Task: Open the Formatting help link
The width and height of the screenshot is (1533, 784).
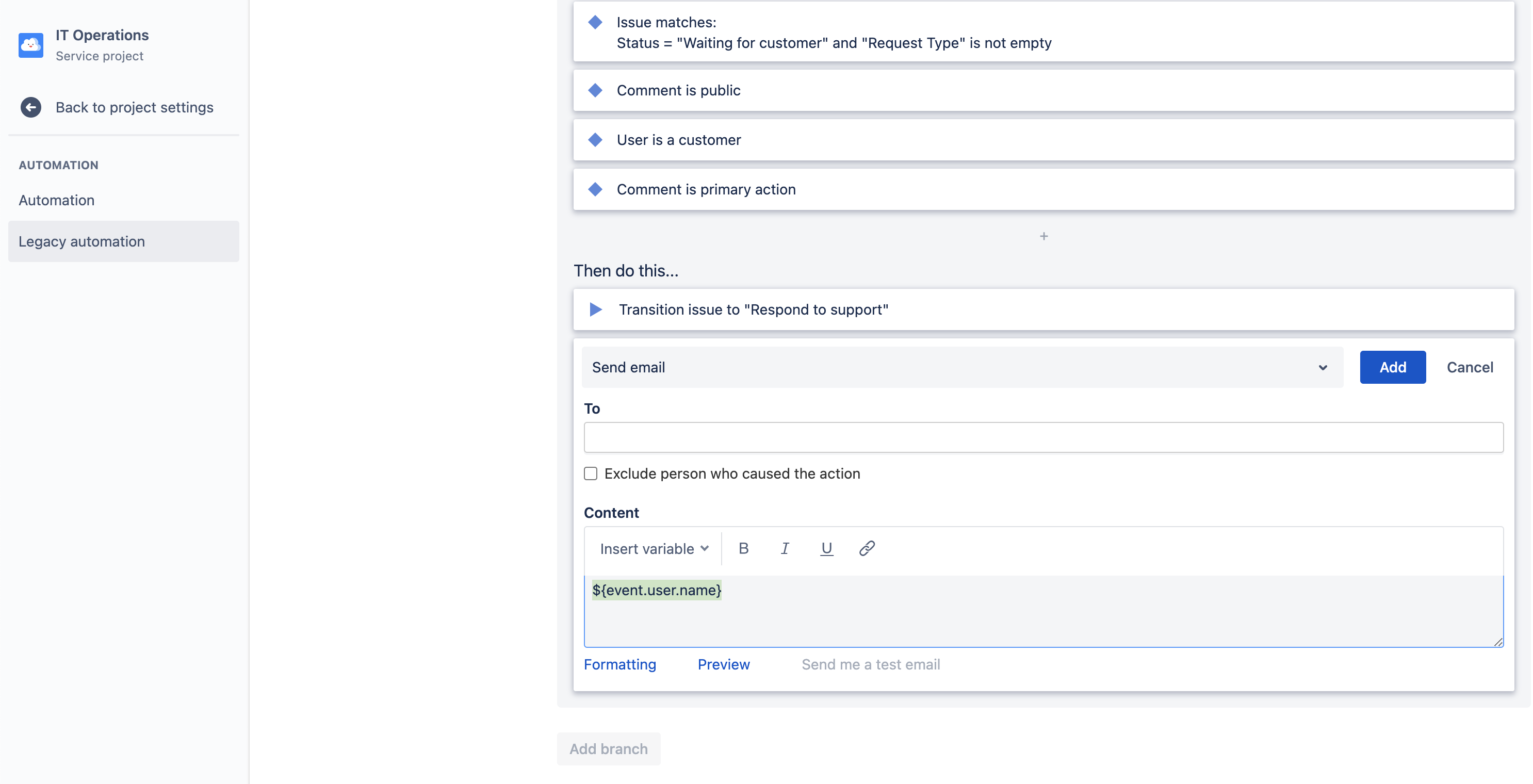Action: coord(619,664)
